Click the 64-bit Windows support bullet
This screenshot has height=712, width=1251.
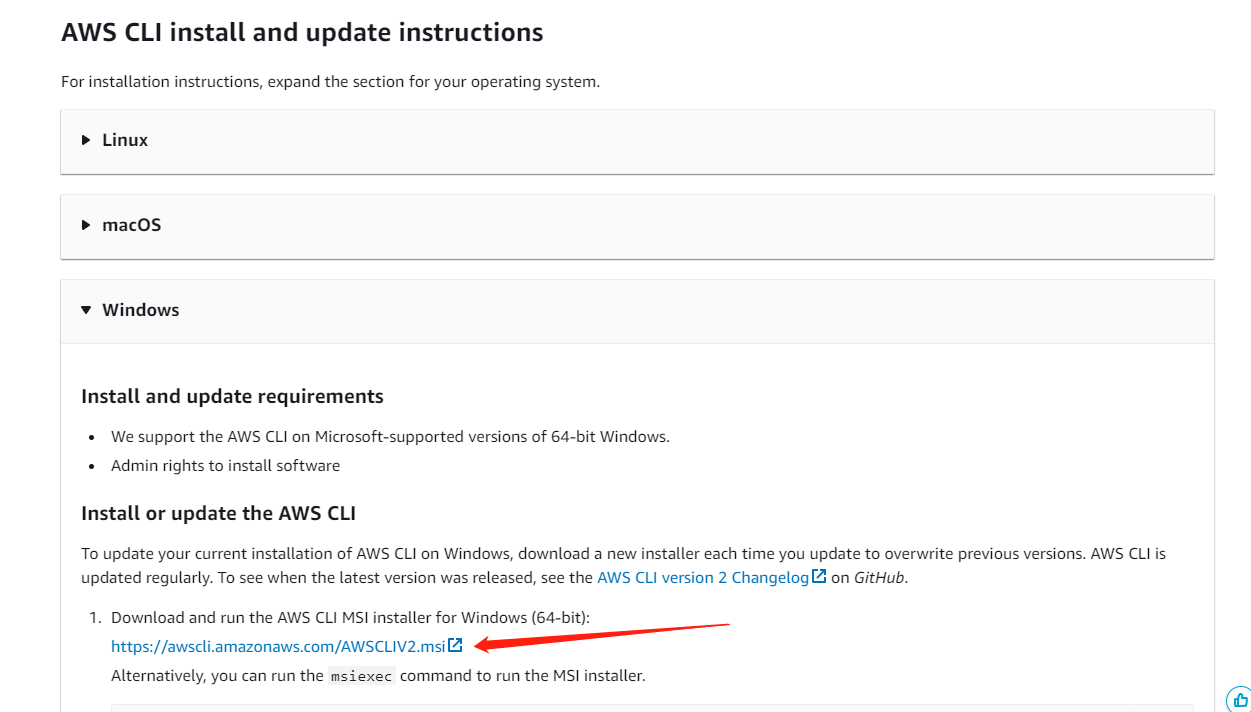pyautogui.click(x=390, y=437)
